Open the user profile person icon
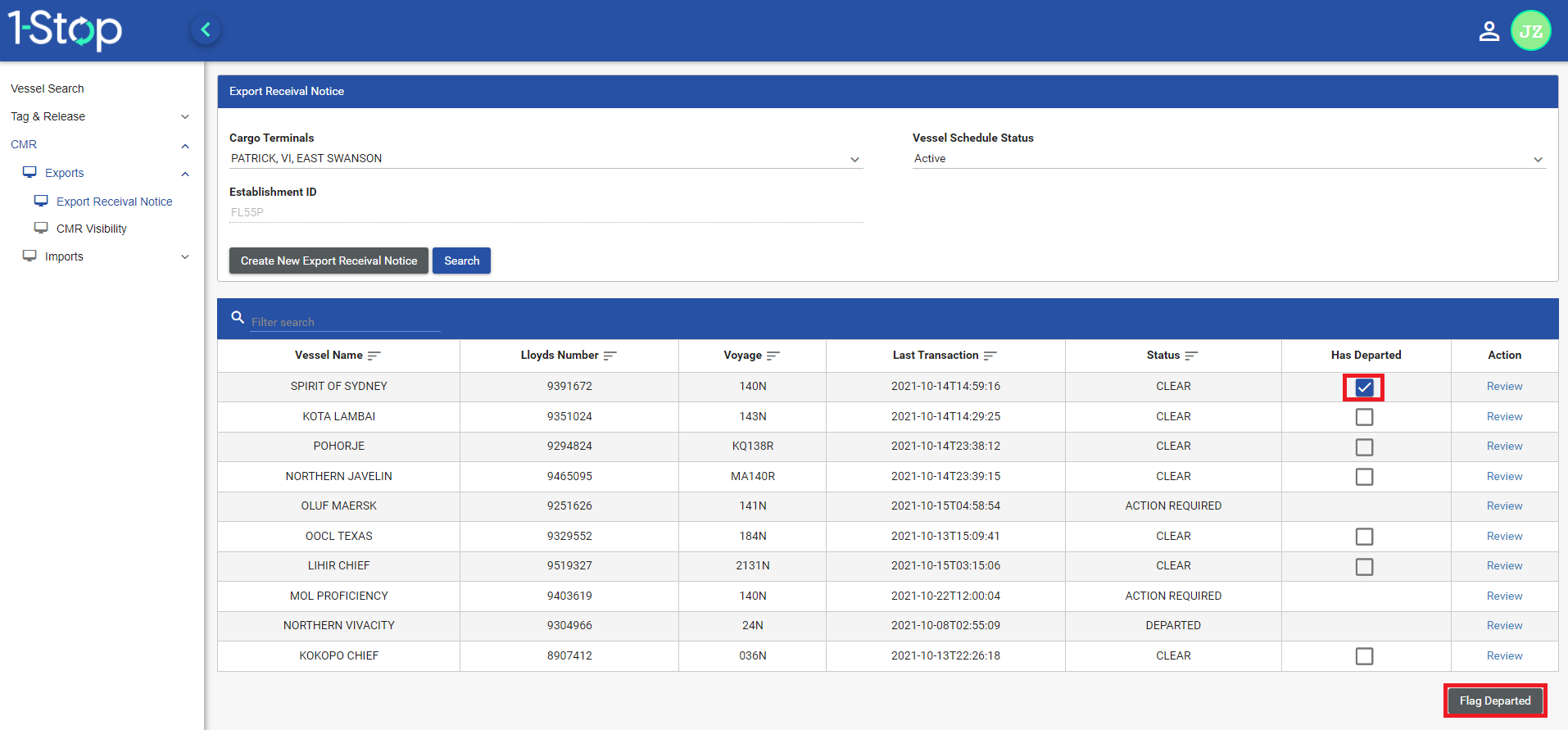This screenshot has width=1568, height=730. point(1489,31)
